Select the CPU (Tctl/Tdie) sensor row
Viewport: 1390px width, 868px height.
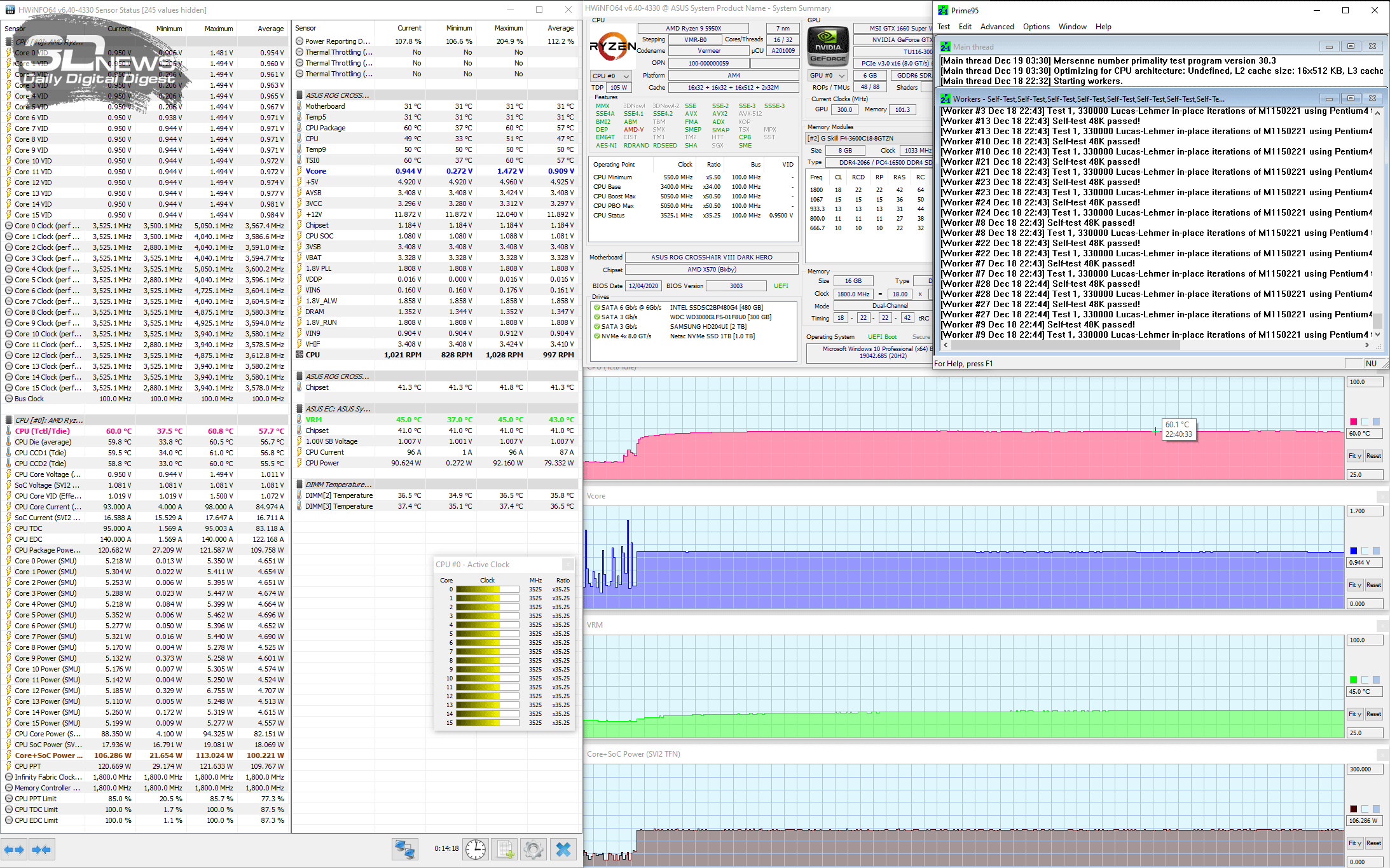click(x=146, y=431)
